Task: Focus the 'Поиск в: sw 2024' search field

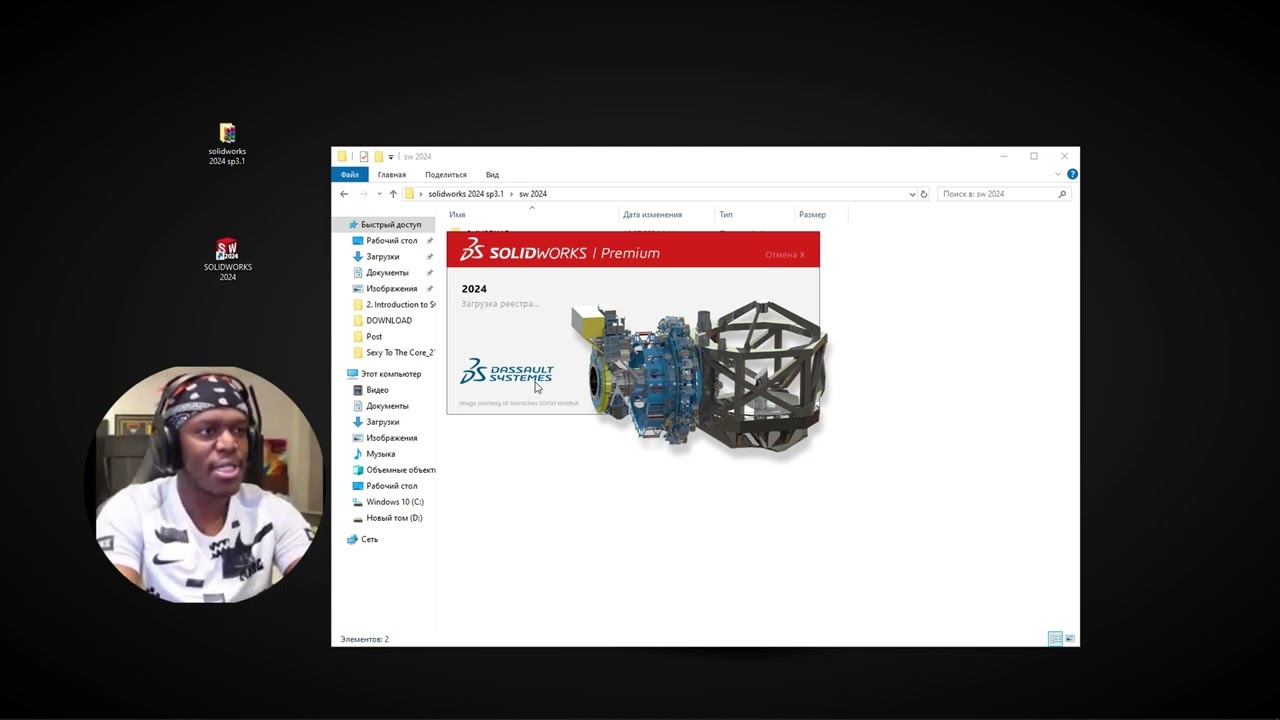Action: click(1004, 194)
